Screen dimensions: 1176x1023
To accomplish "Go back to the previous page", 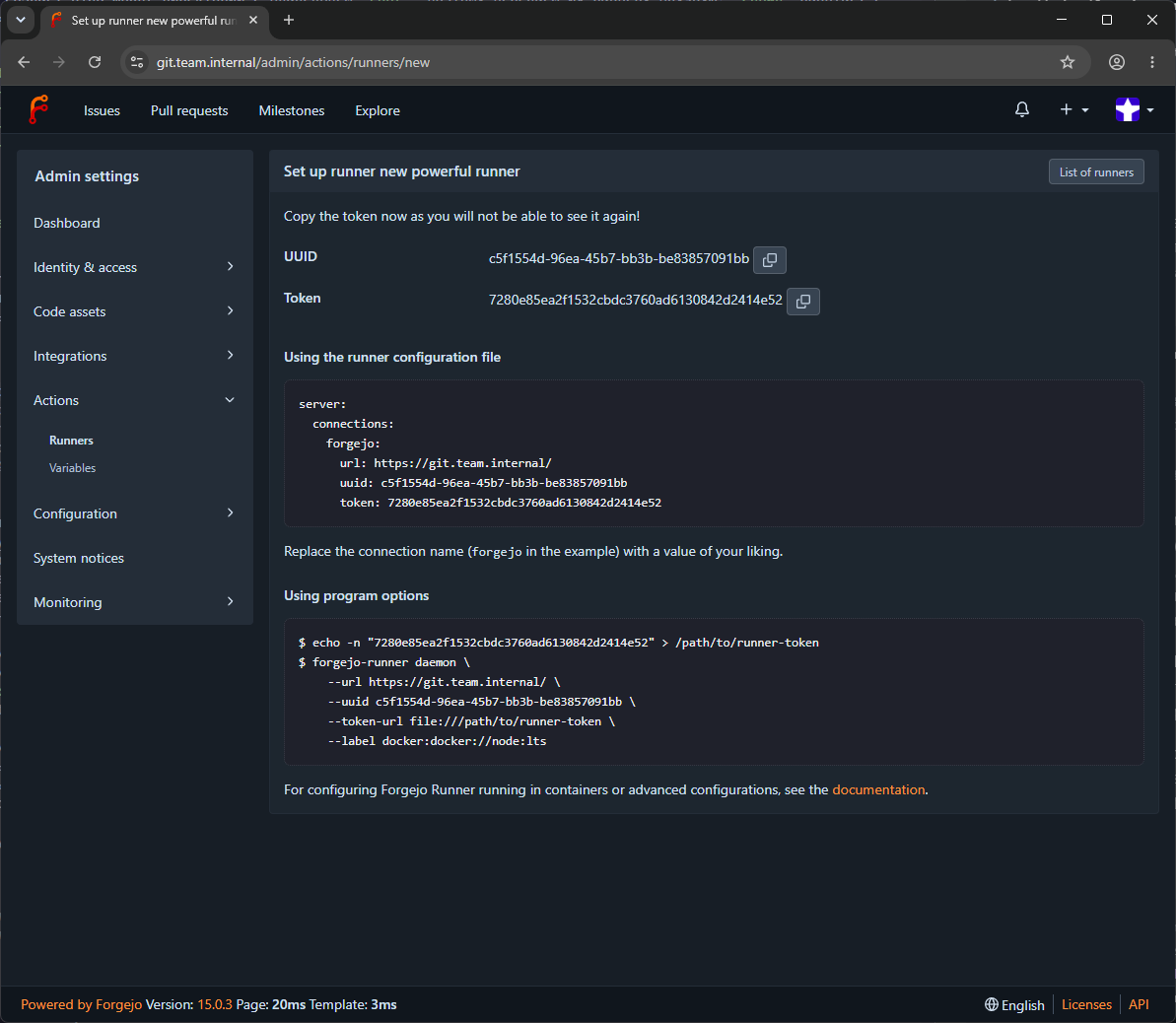I will click(24, 62).
